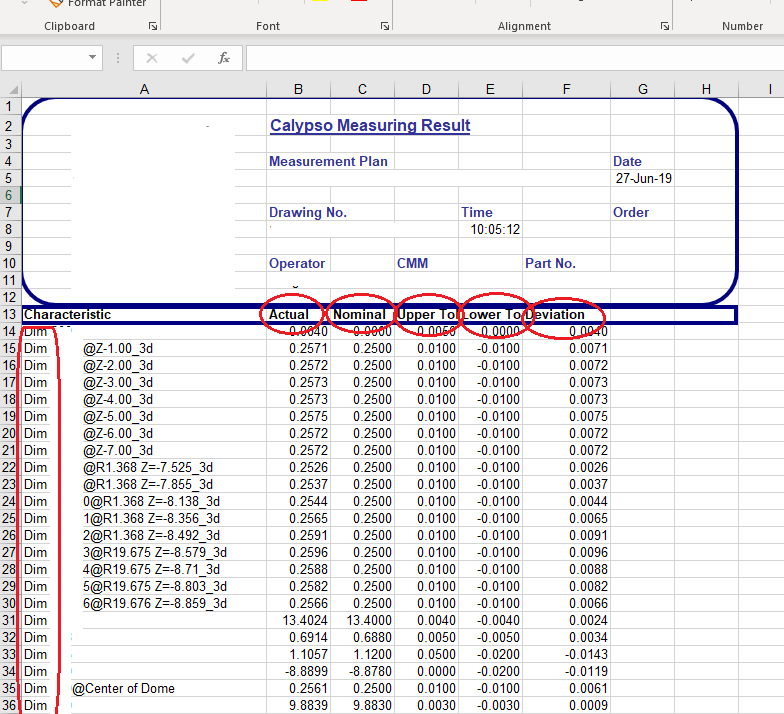Screen dimensions: 784x714
Task: Click the Operator label cell
Action: [x=297, y=264]
